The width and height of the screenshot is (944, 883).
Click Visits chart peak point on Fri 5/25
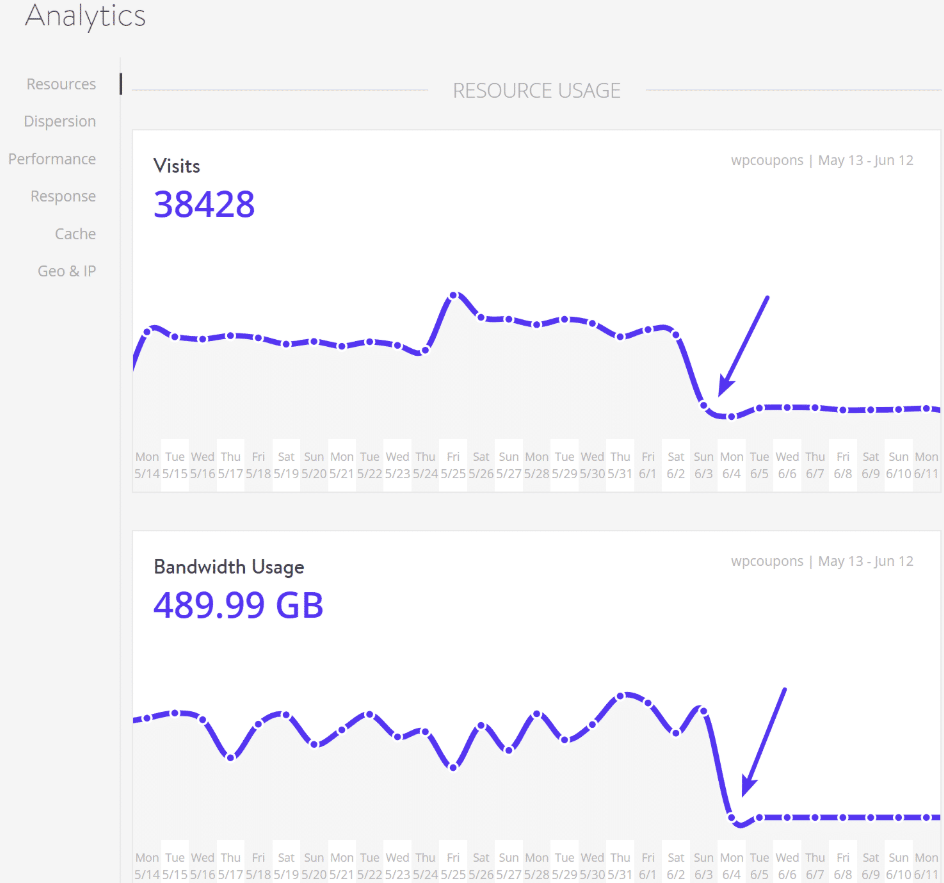(x=454, y=296)
